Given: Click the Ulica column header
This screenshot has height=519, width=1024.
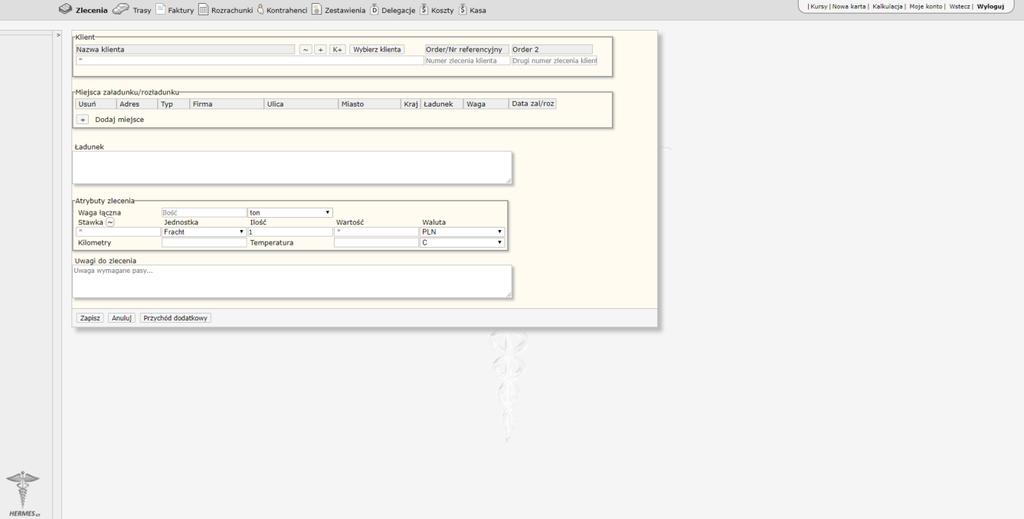Looking at the screenshot, I should 301,104.
